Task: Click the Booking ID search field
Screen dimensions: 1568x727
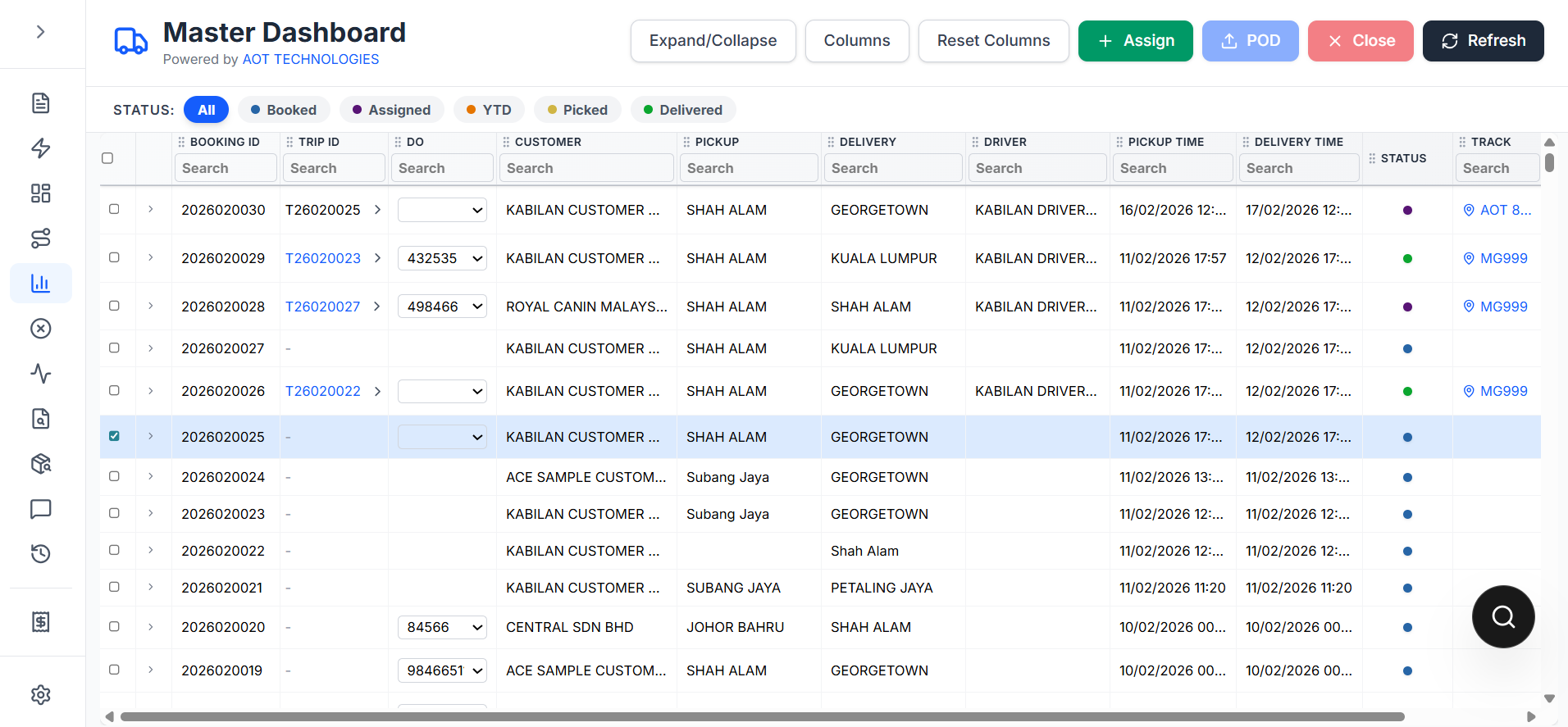Action: pos(226,168)
